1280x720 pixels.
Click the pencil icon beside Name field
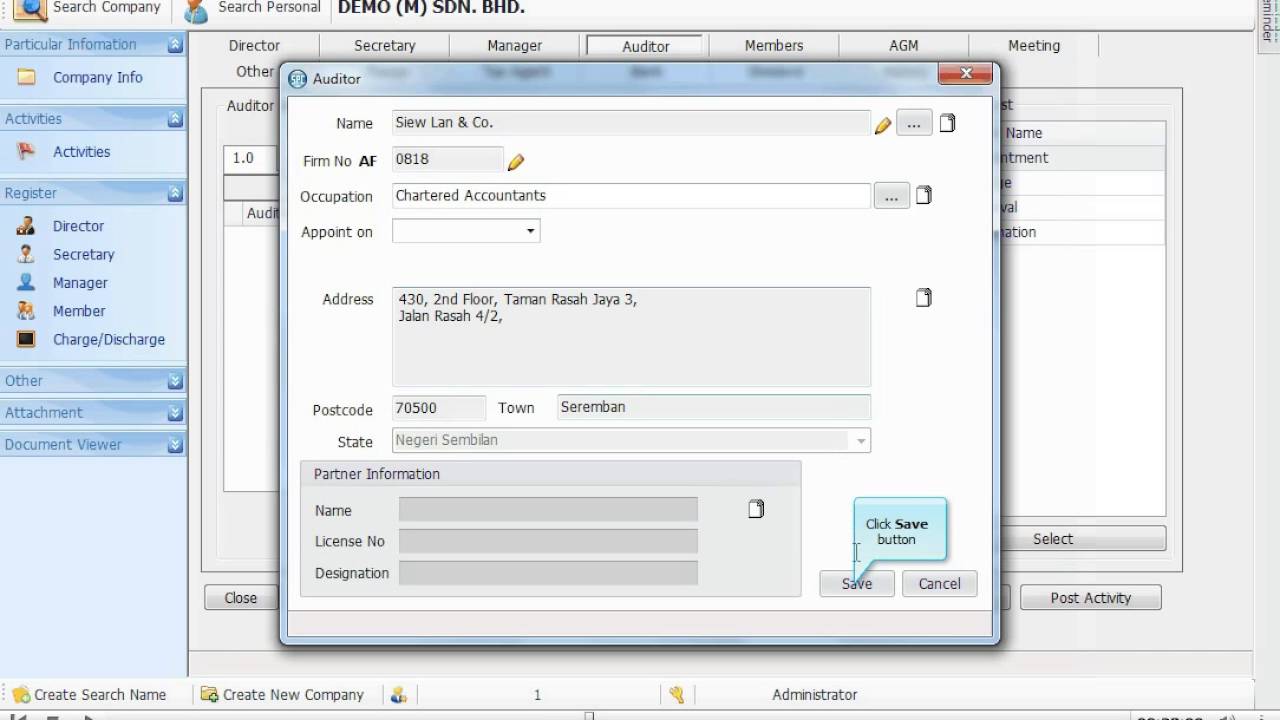(883, 125)
